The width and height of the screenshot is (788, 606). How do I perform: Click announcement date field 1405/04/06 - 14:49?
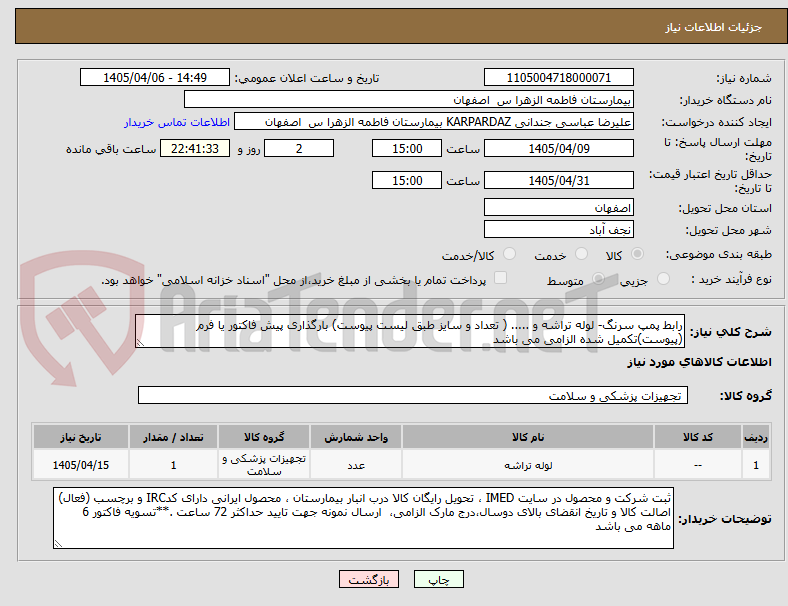pos(155,78)
